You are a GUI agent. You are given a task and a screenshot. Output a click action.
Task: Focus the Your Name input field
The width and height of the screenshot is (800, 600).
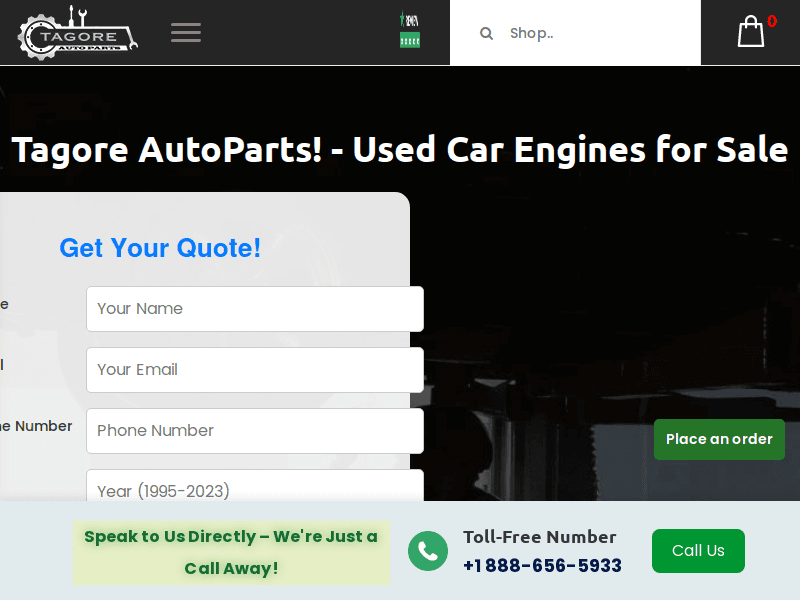point(254,309)
